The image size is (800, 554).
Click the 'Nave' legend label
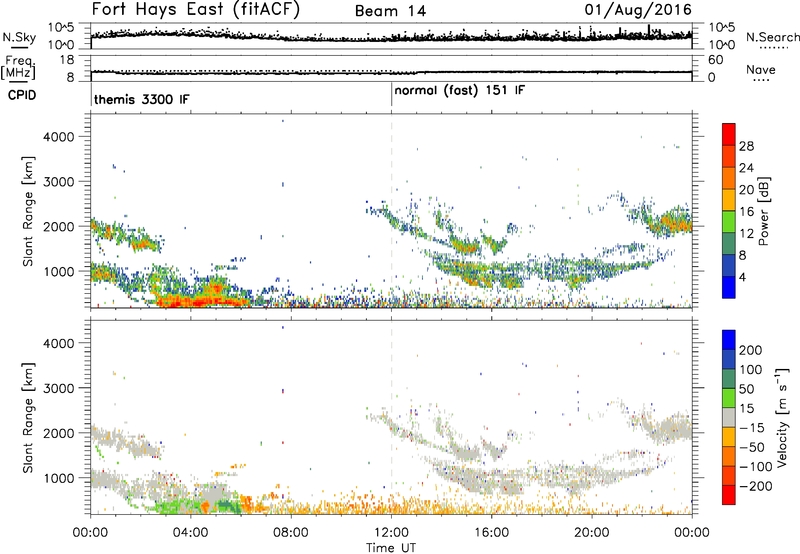pyautogui.click(x=761, y=69)
